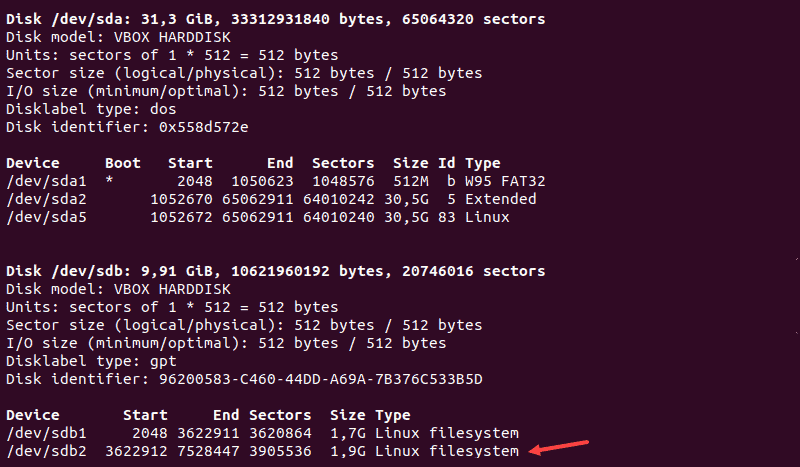Screen dimensions: 800x467
Task: Click the Extended partition type text
Action: click(x=501, y=199)
